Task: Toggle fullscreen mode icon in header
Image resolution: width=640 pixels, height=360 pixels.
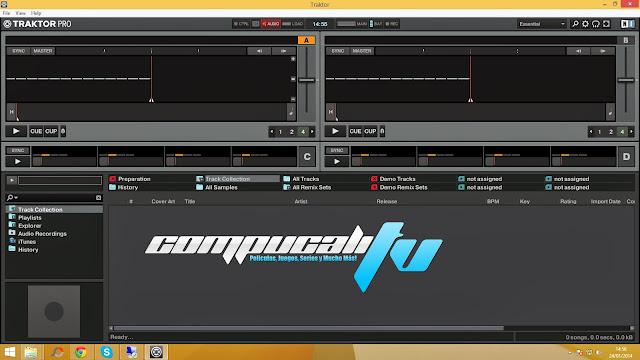Action: [x=607, y=24]
